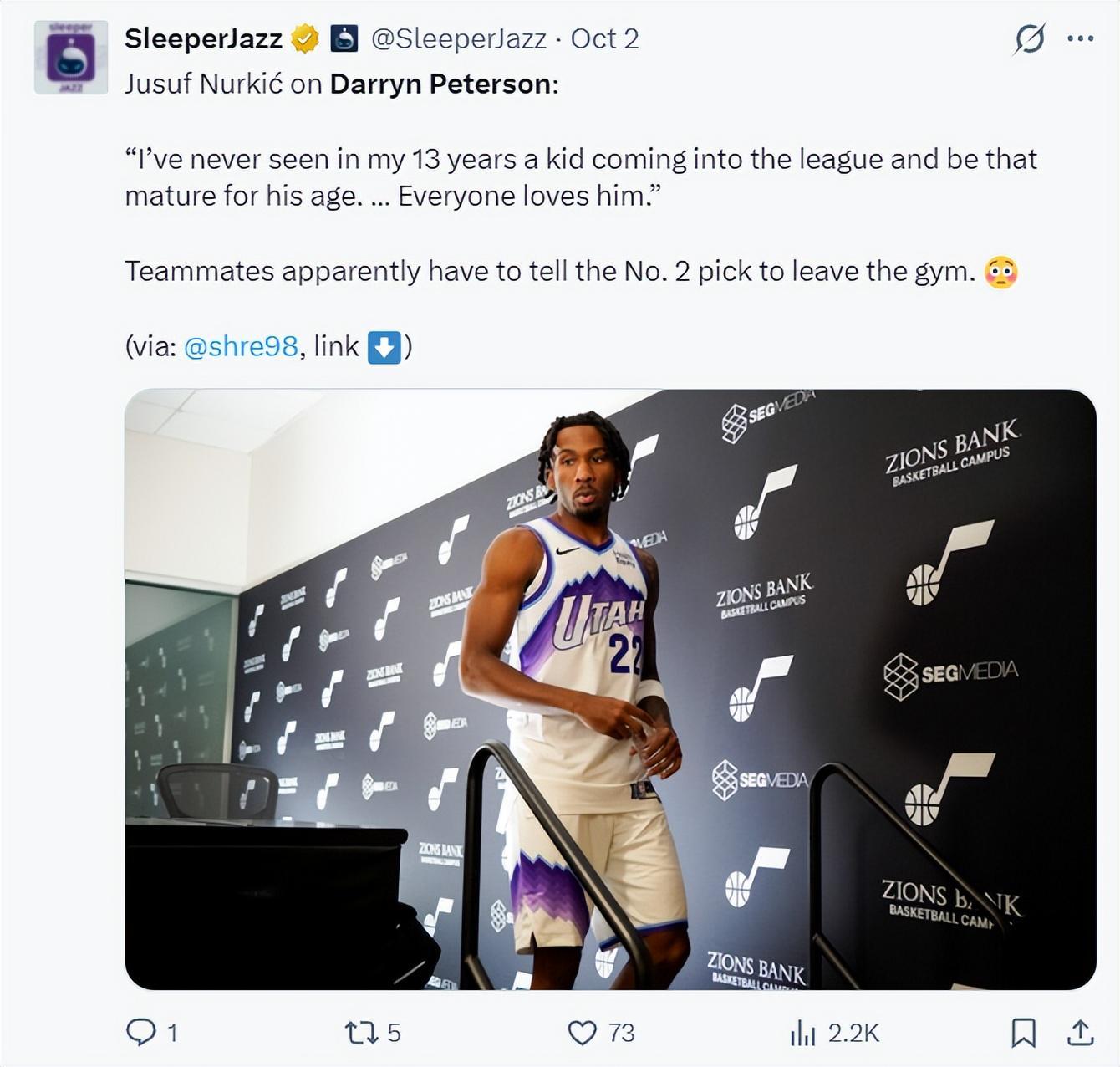Click the SleeperJazz display name
The width and height of the screenshot is (1120, 1067).
click(203, 38)
